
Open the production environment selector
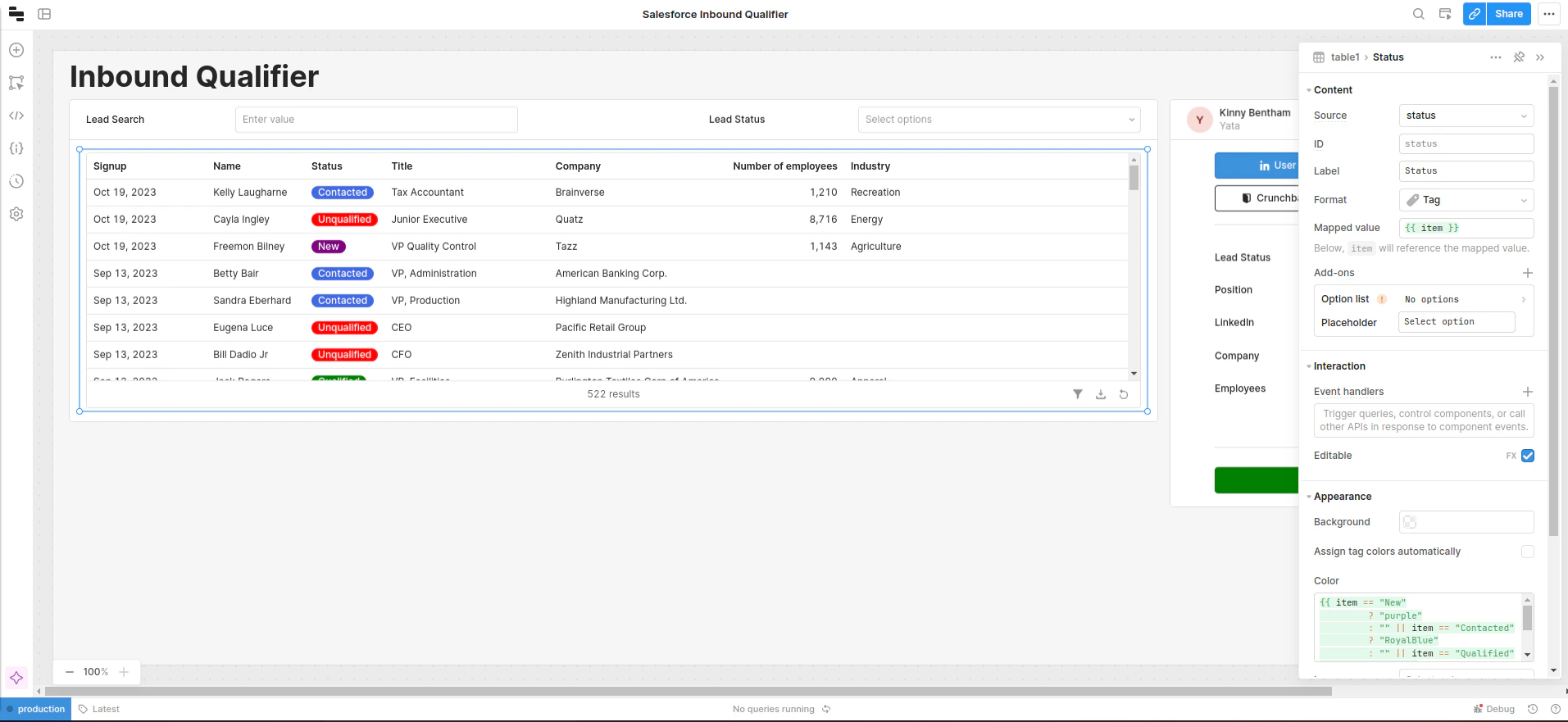[x=36, y=710]
